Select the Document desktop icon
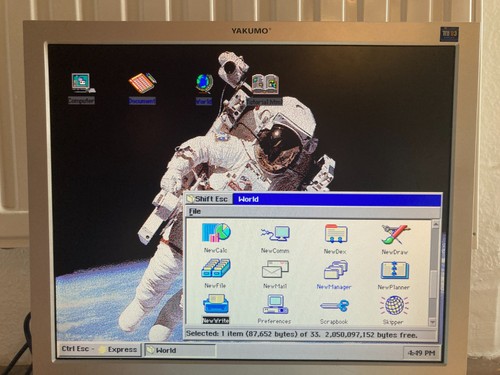The image size is (500, 375). coord(142,83)
